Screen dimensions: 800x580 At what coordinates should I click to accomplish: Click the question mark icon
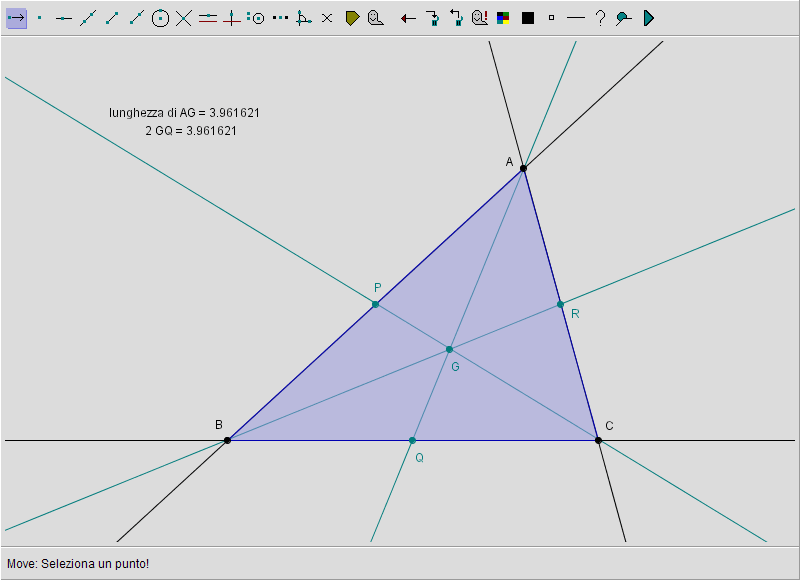(601, 18)
